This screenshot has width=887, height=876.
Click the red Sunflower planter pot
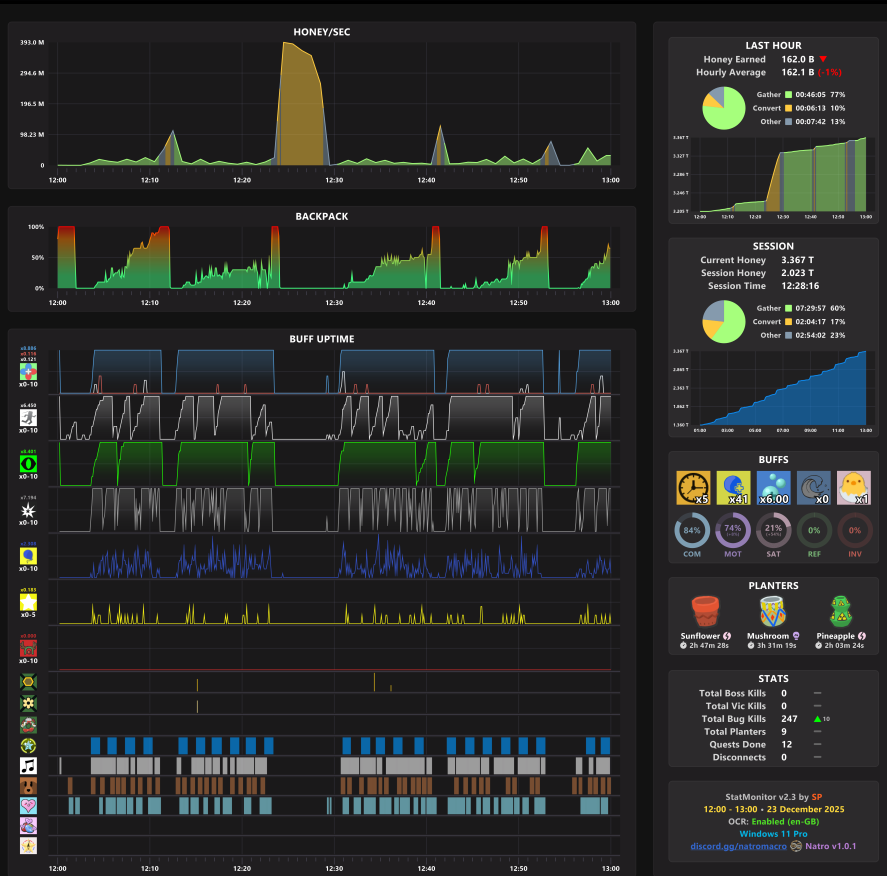pos(705,611)
